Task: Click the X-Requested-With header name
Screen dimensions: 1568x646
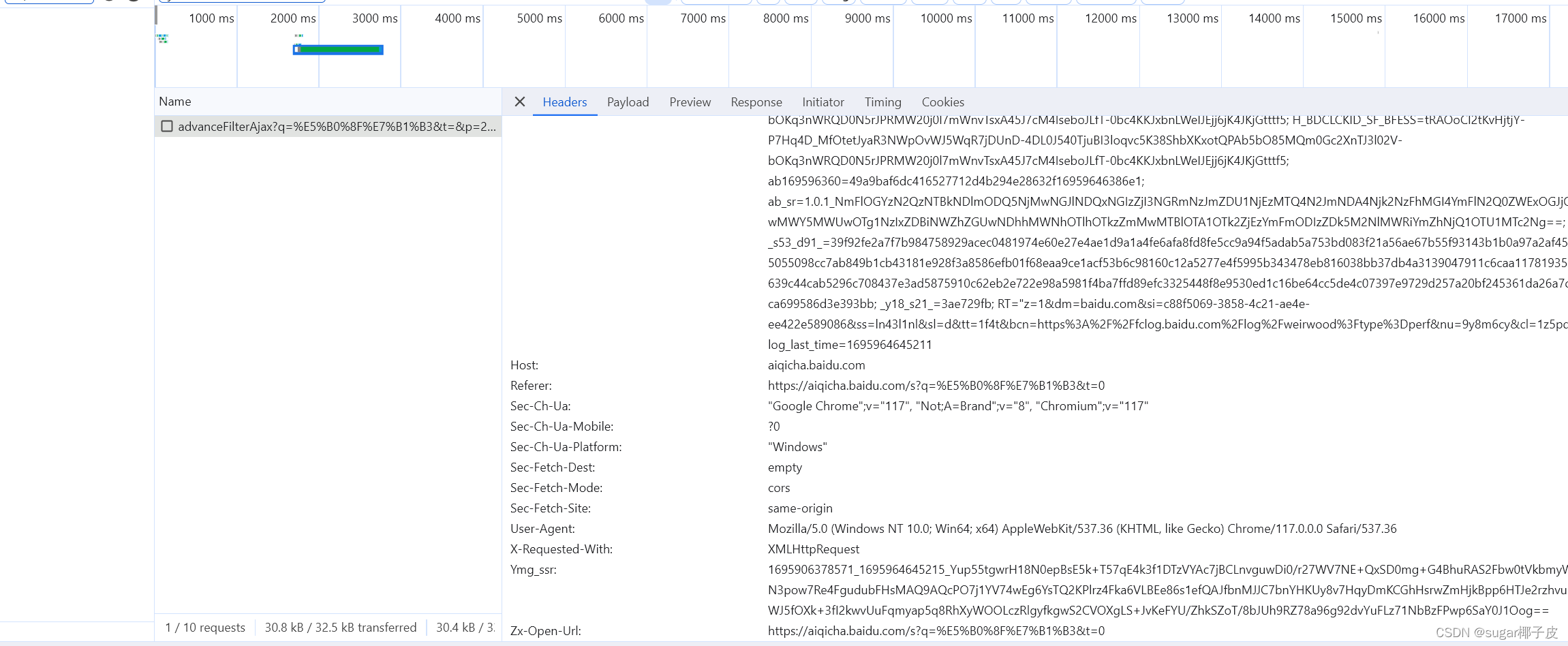Action: point(562,549)
